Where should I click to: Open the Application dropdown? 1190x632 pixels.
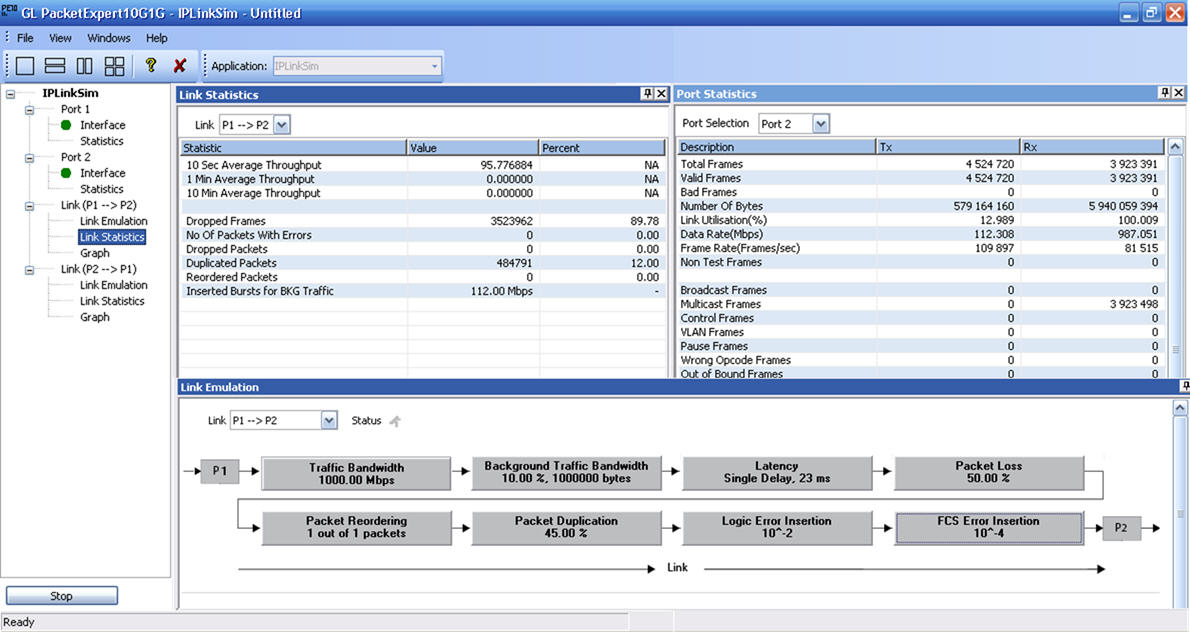point(435,66)
